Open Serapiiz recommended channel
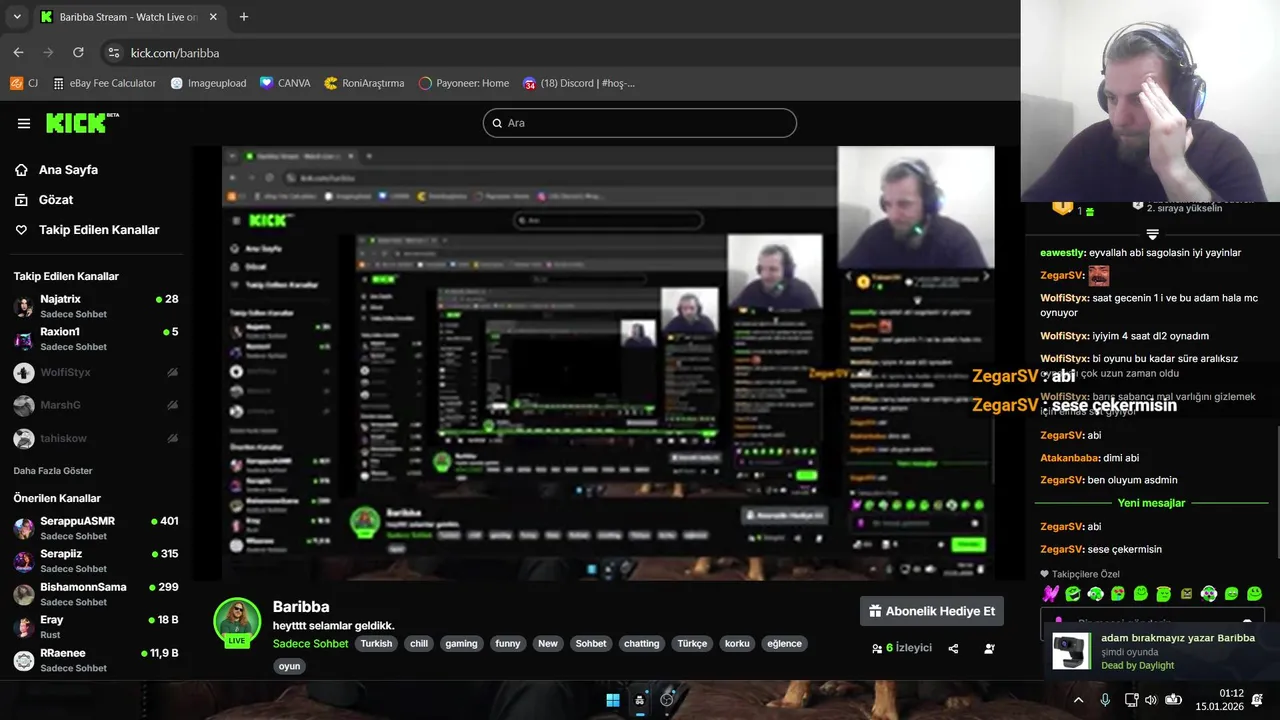Screen dimensions: 1280x720 tap(96, 561)
